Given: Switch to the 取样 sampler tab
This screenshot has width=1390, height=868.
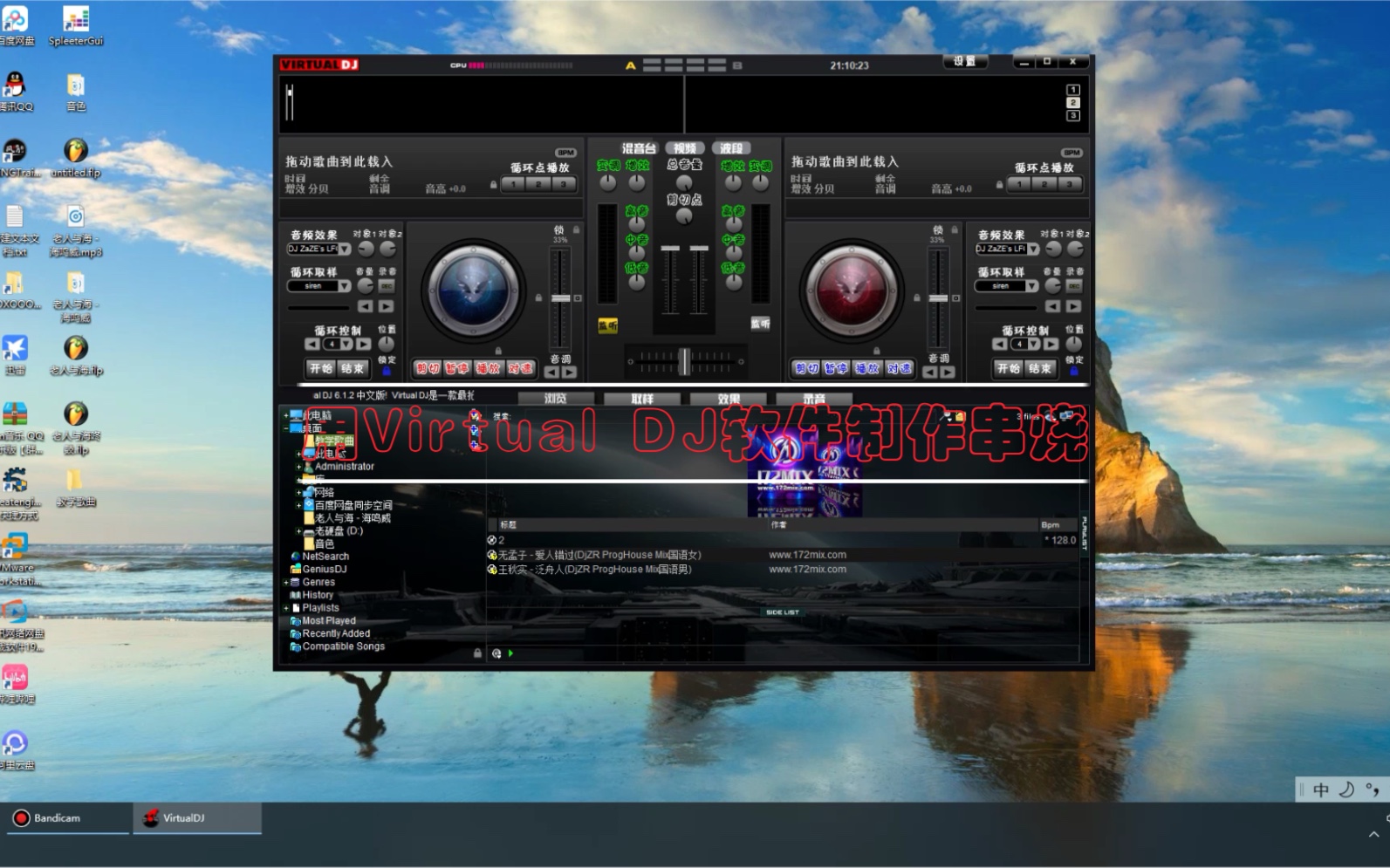Looking at the screenshot, I should coord(642,399).
